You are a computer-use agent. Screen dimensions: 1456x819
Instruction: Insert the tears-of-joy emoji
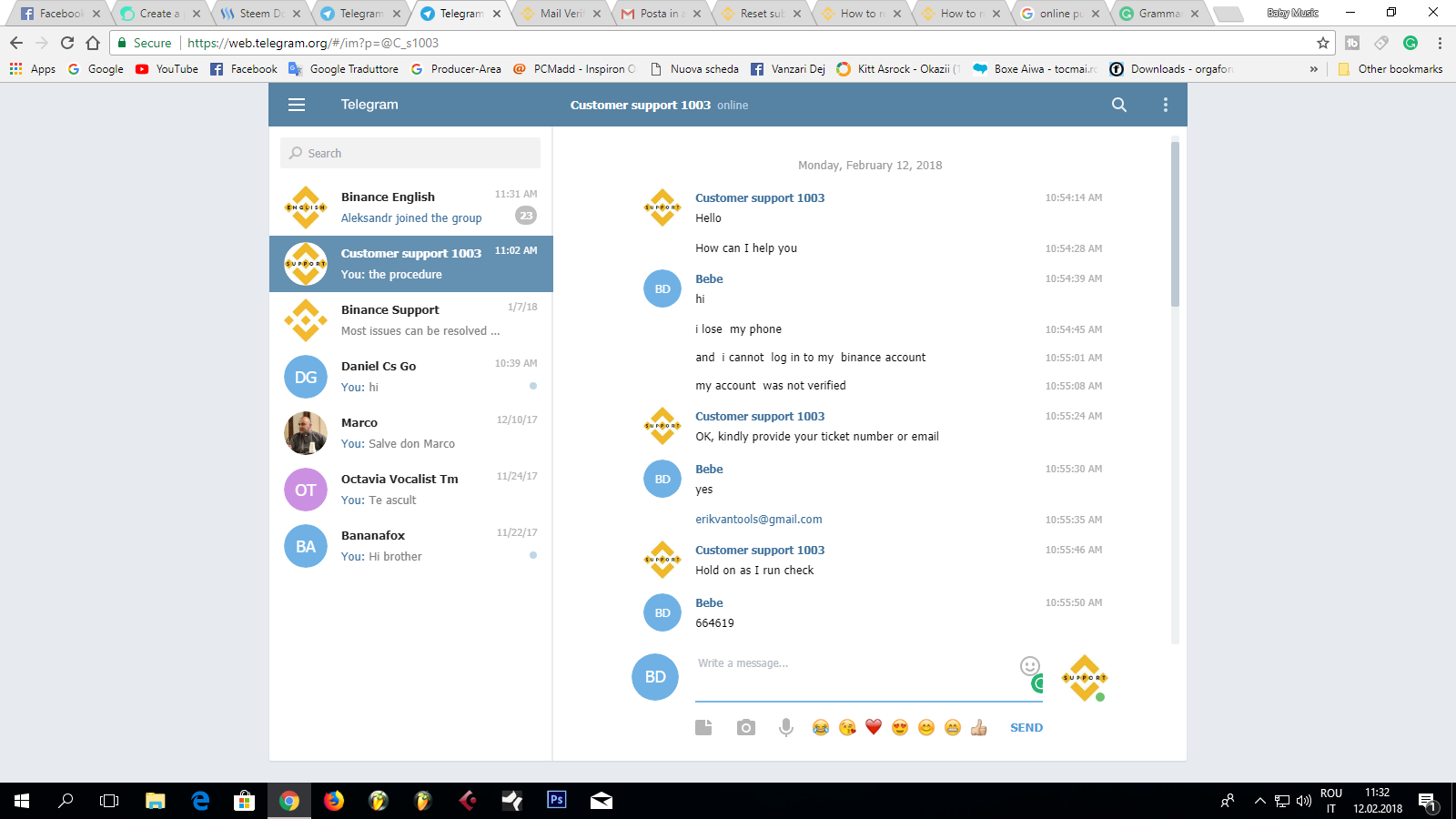point(821,727)
